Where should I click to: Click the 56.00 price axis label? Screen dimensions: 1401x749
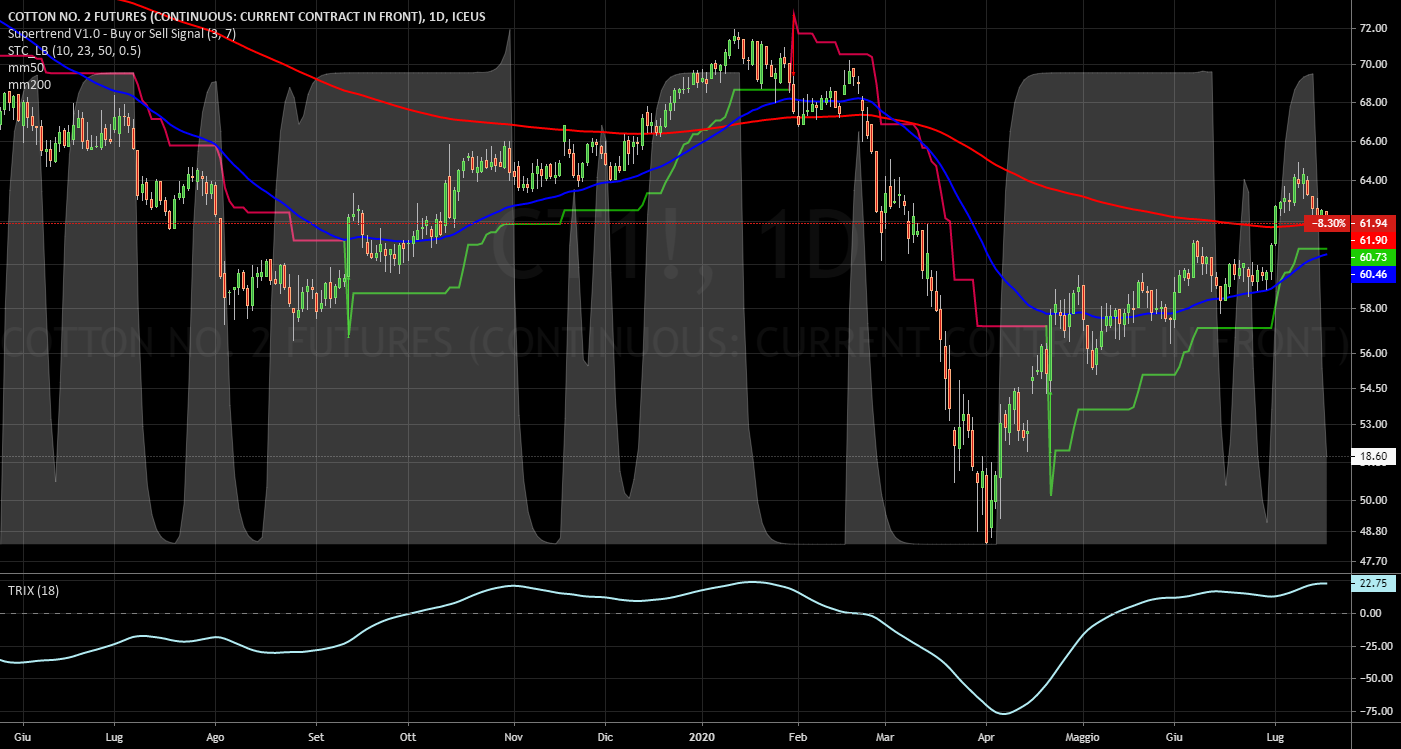pos(1372,354)
